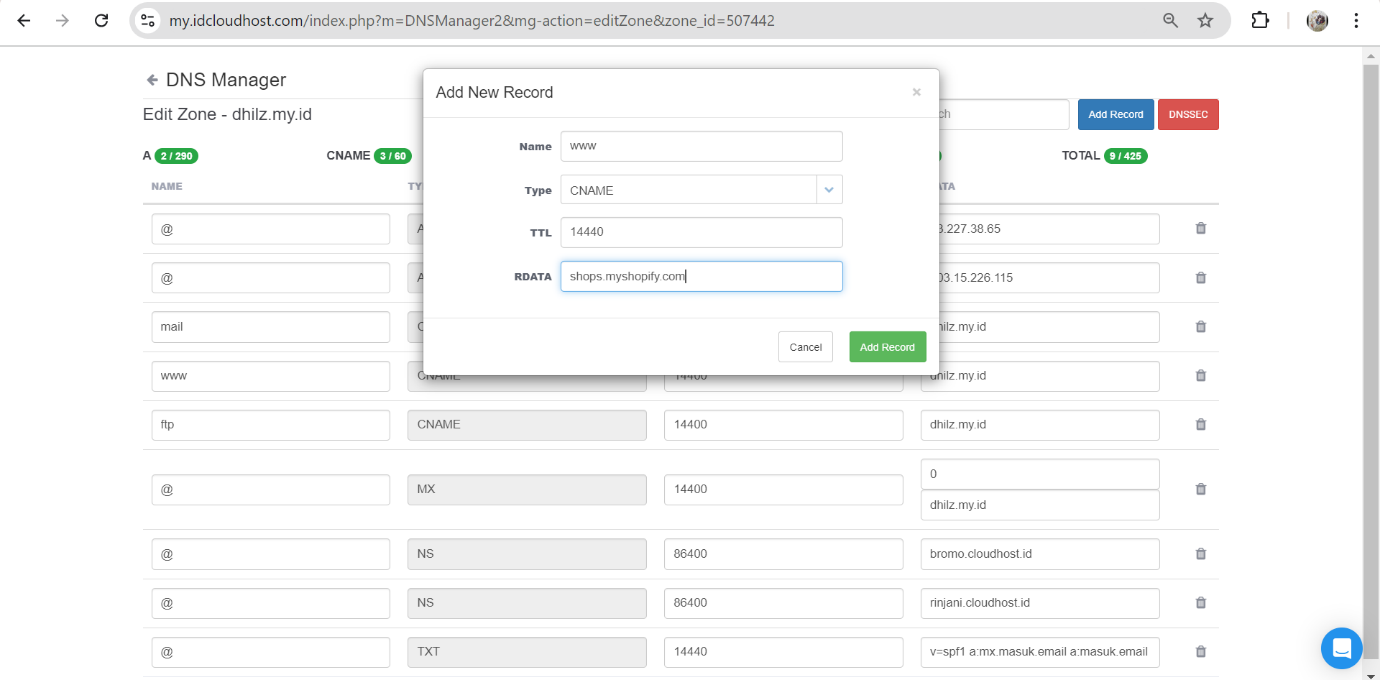Click the ftp name field
The width and height of the screenshot is (1380, 680).
[x=271, y=424]
